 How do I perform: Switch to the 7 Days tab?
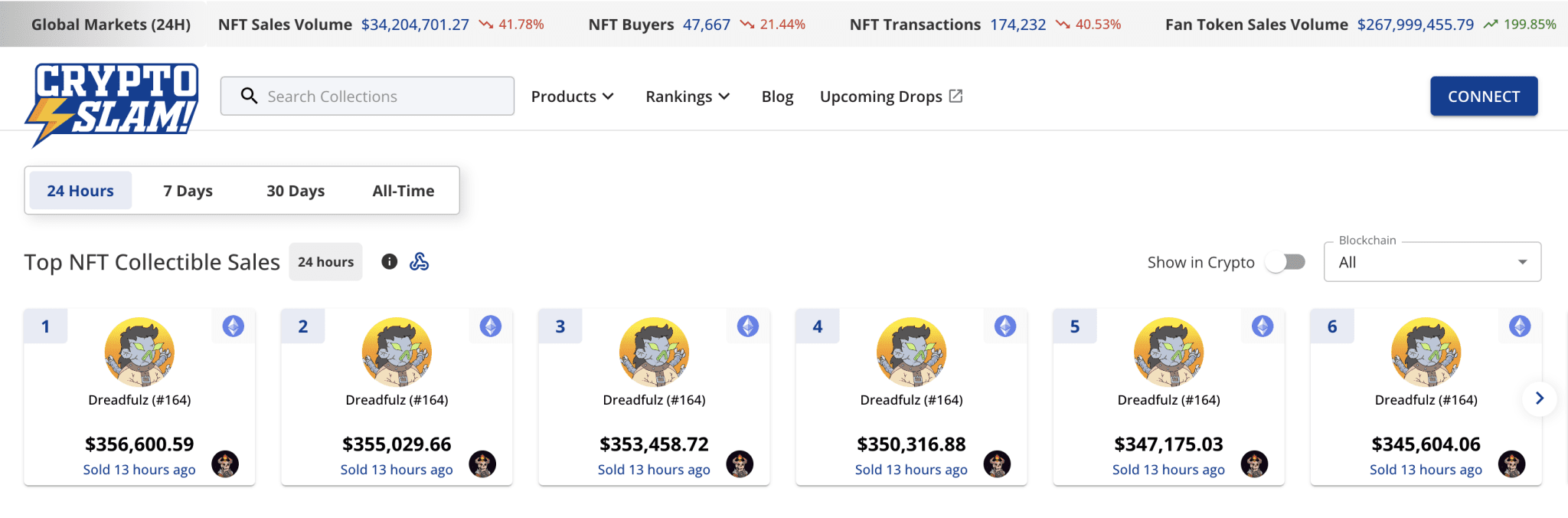188,191
